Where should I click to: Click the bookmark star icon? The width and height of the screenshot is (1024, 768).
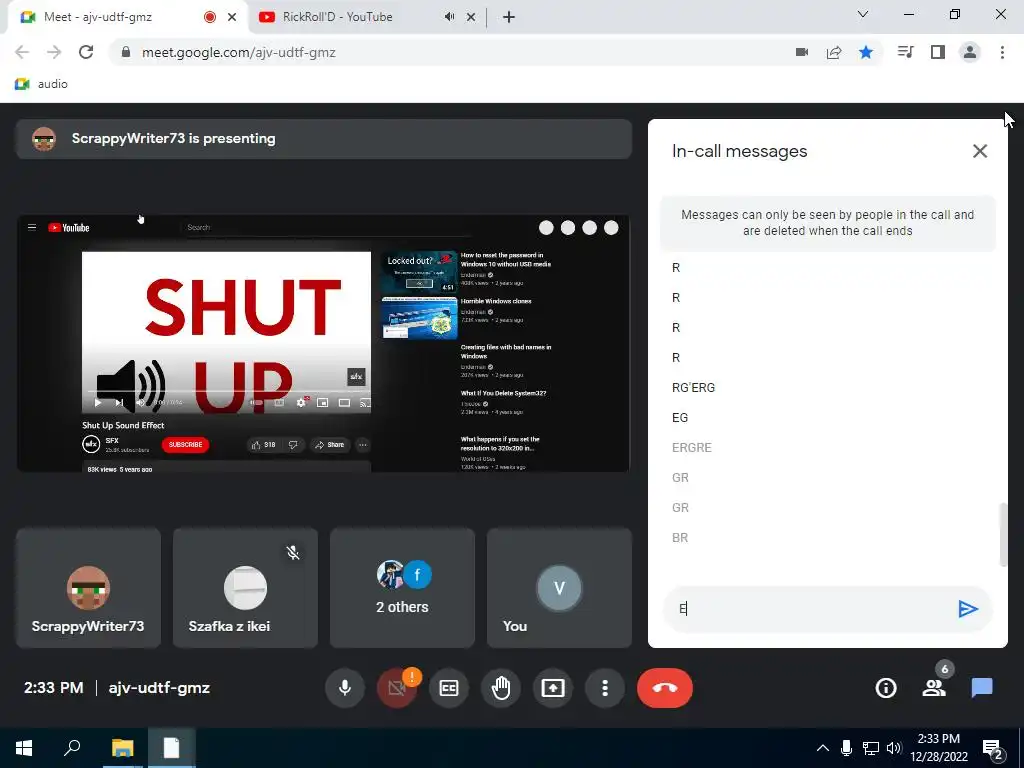point(866,52)
